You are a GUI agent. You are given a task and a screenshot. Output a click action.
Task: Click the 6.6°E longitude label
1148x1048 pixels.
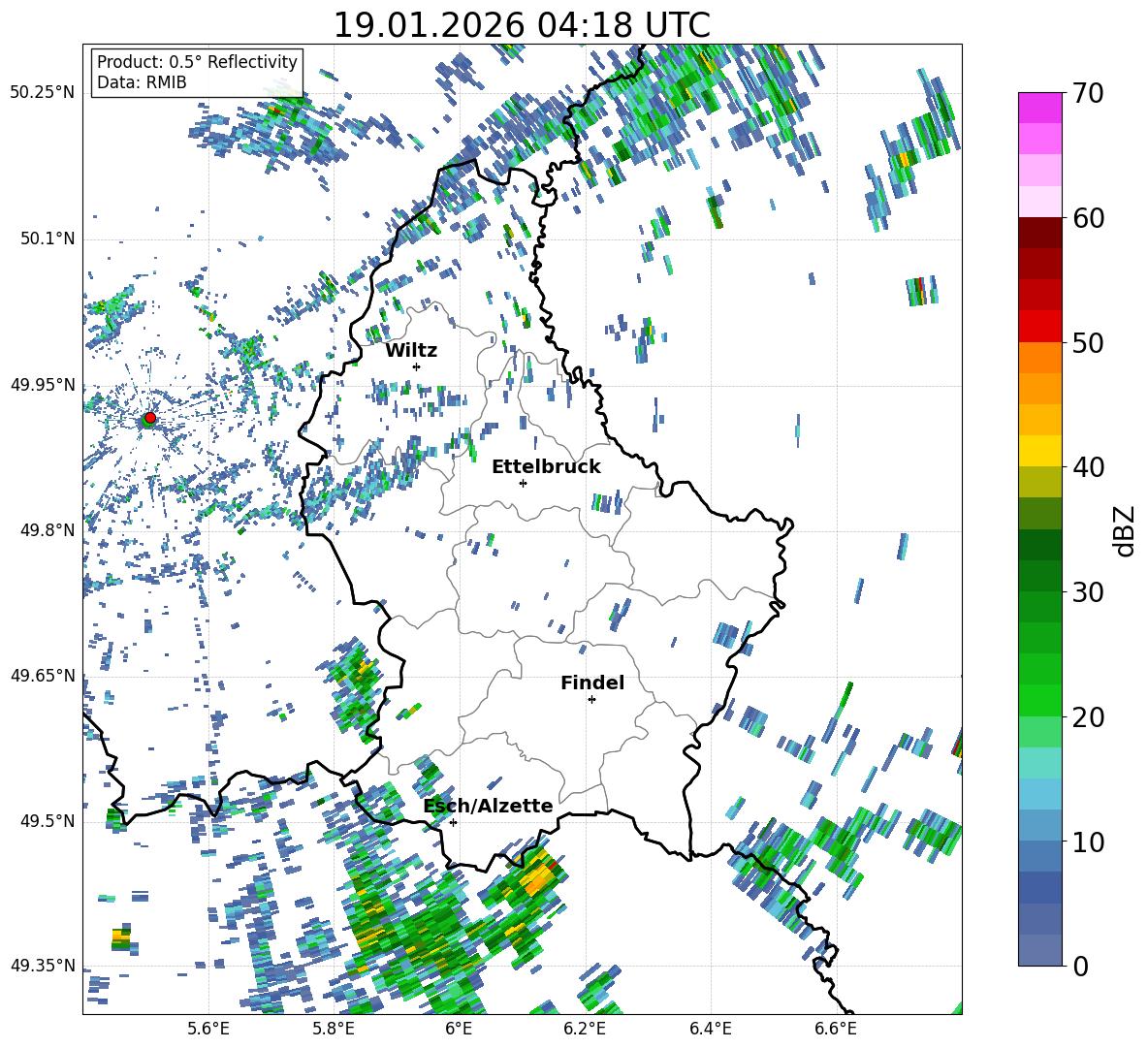[836, 1029]
